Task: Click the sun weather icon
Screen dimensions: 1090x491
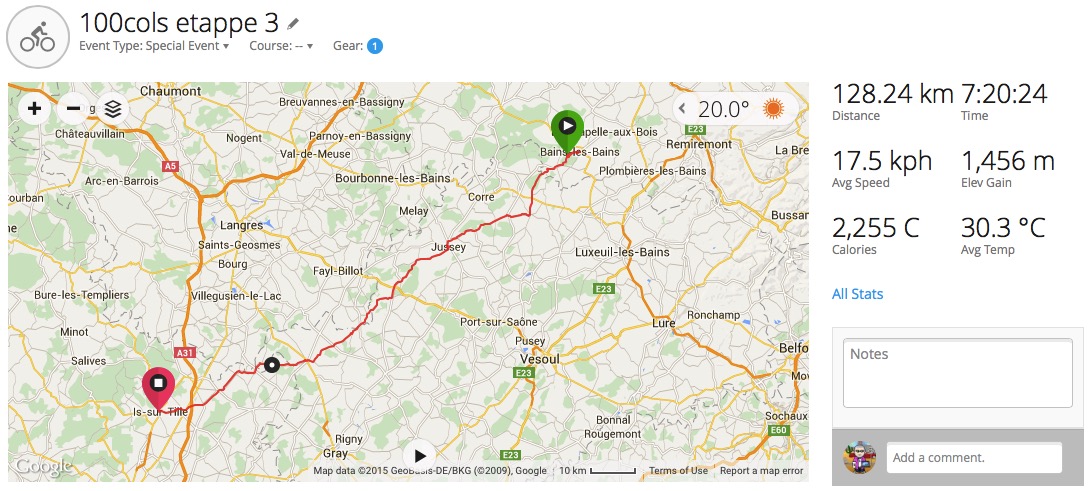Action: [773, 108]
